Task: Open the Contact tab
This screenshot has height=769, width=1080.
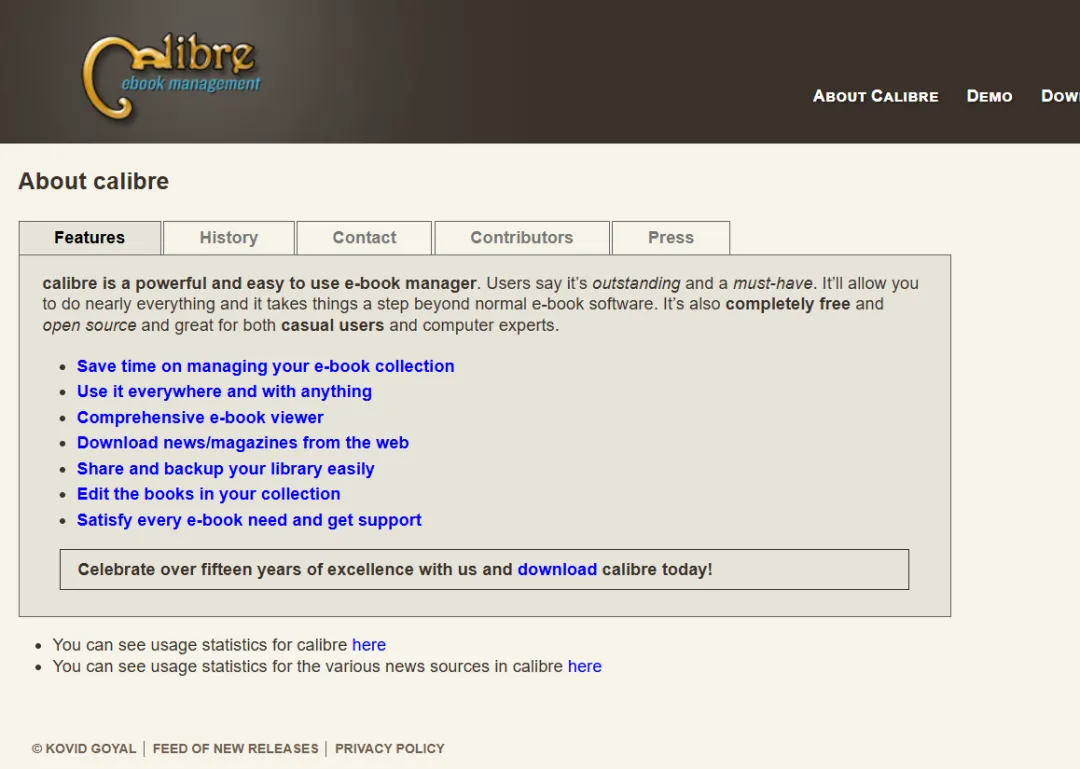Action: 364,238
